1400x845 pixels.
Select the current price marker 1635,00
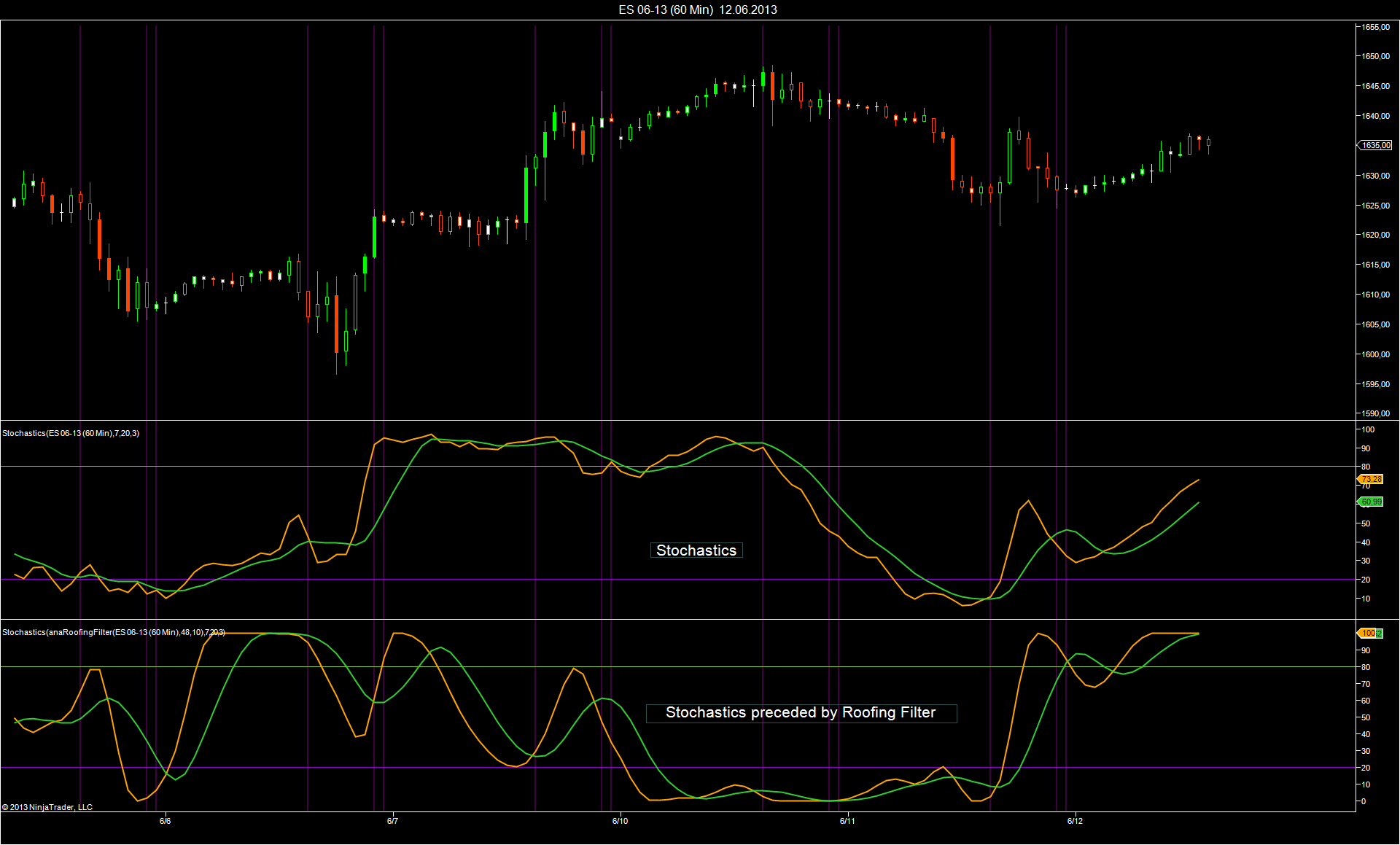[x=1374, y=145]
